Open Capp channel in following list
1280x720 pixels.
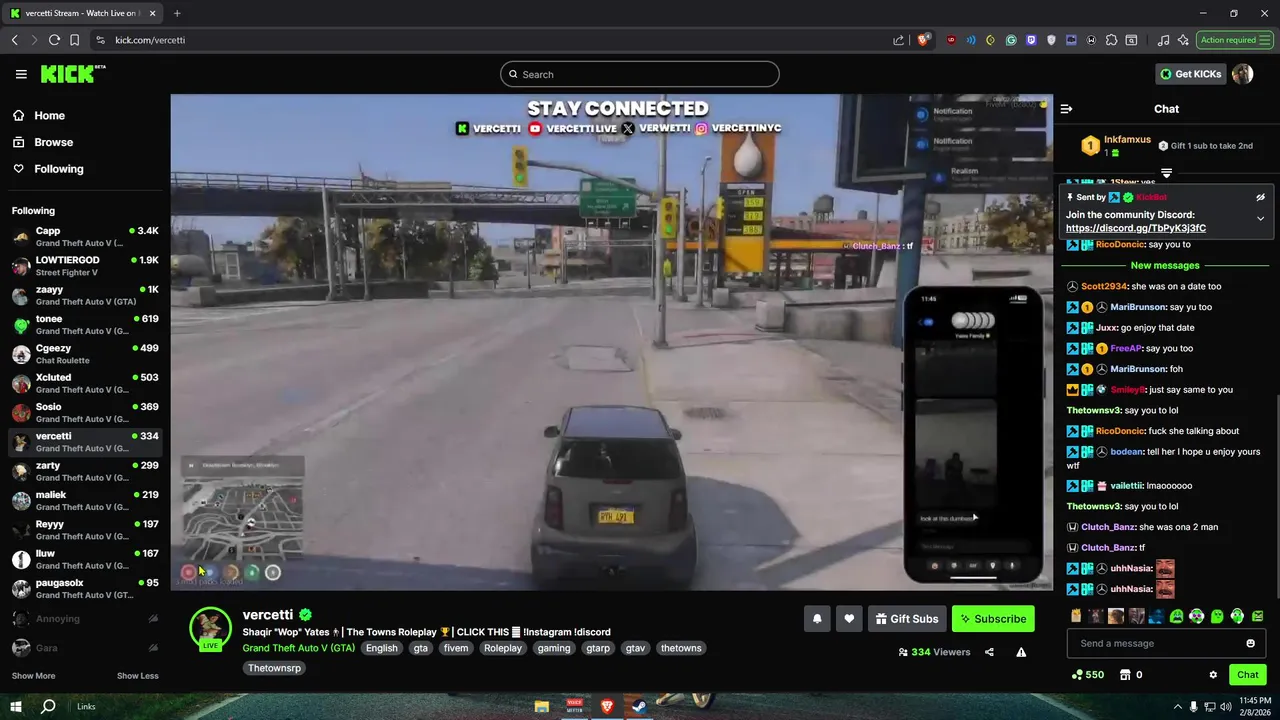(84, 237)
